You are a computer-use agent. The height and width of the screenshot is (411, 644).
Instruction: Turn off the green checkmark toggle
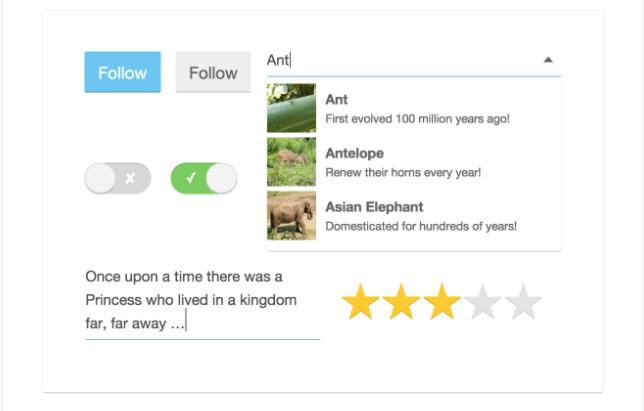click(x=204, y=179)
